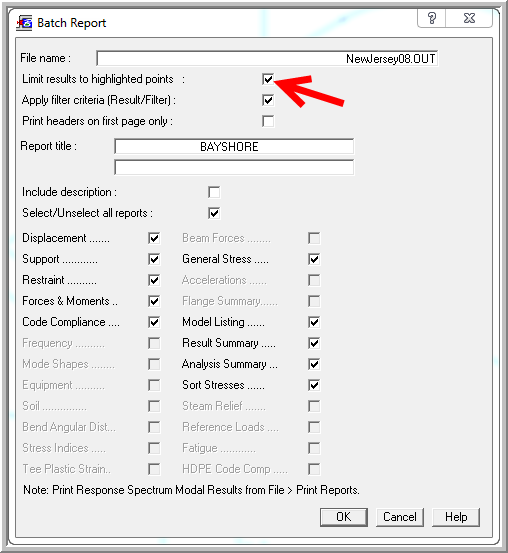Check the Include description box
Image resolution: width=508 pixels, height=553 pixels.
[x=214, y=192]
